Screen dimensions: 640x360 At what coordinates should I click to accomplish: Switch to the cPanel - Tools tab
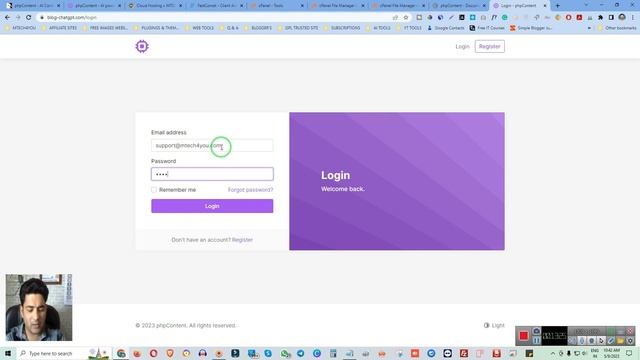[277, 6]
